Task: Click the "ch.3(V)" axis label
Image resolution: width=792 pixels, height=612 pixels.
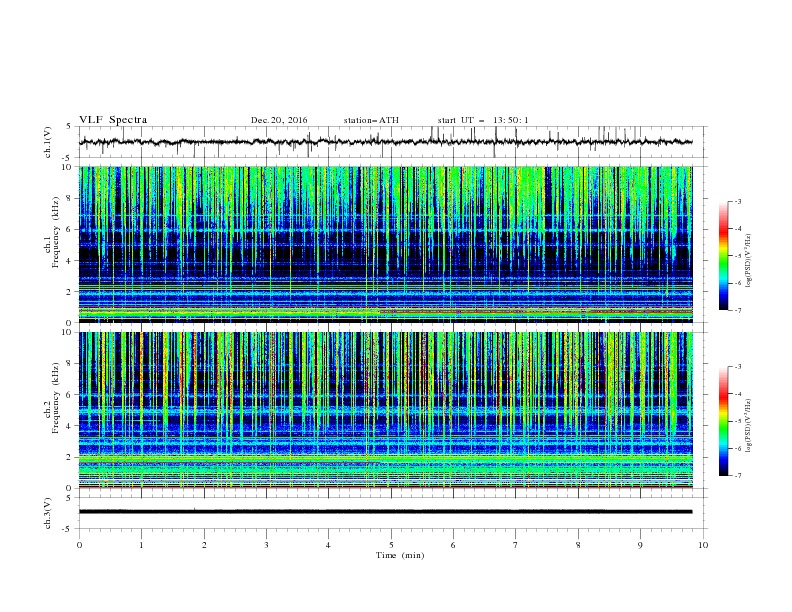Action: (48, 513)
